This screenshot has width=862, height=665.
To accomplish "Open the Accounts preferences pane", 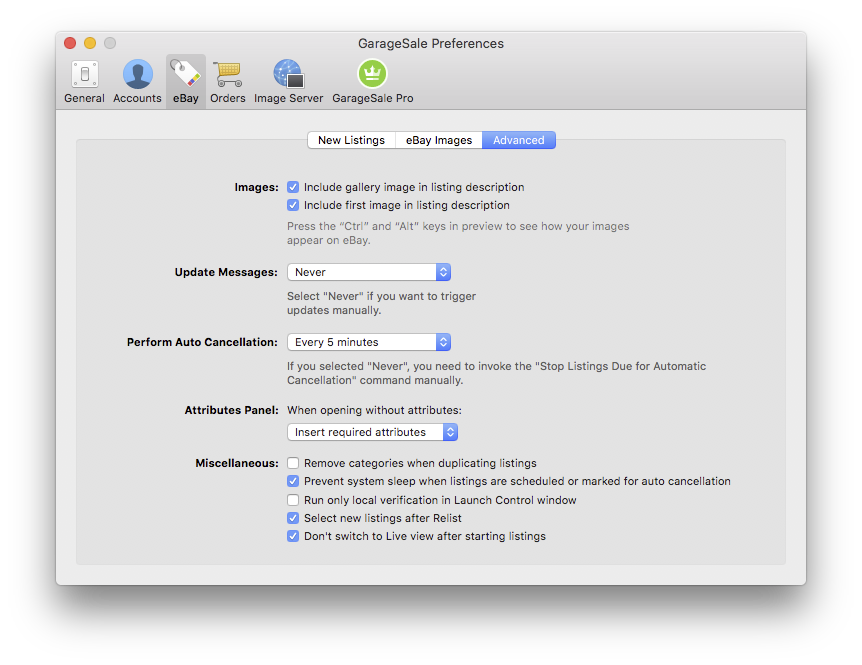I will tap(137, 81).
